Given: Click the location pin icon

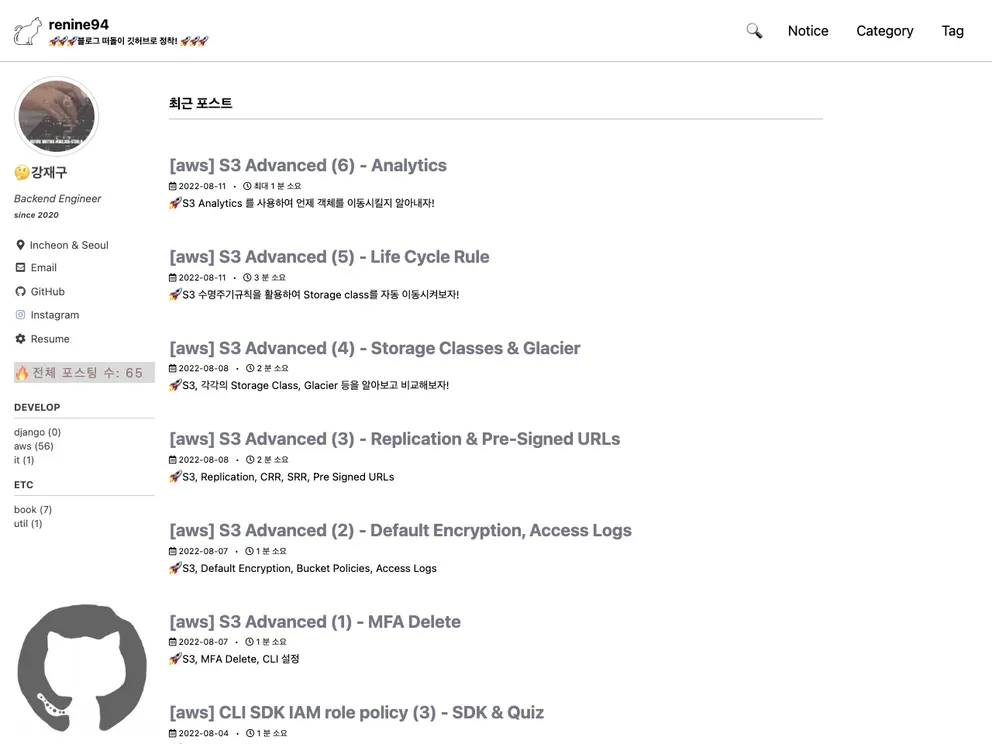Looking at the screenshot, I should pos(20,245).
